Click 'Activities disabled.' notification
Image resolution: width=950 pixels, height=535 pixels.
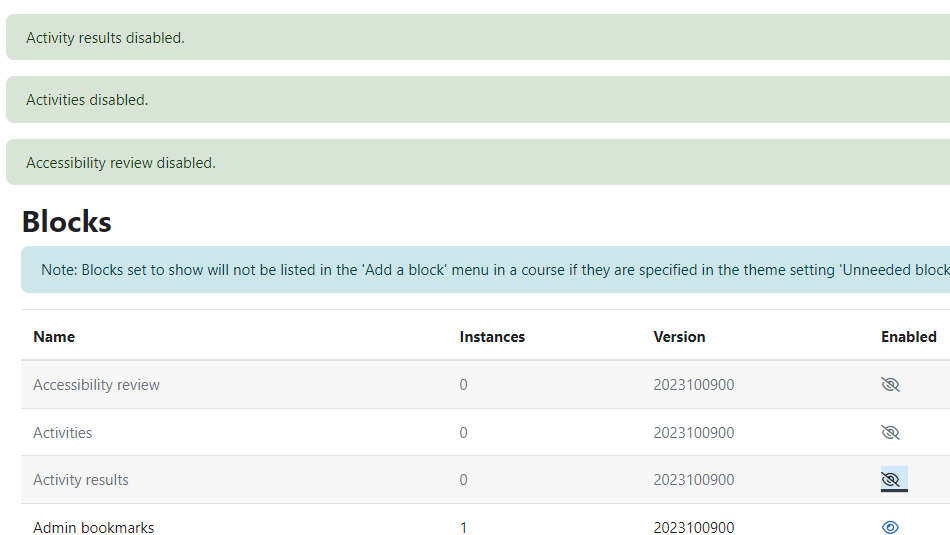(x=478, y=100)
